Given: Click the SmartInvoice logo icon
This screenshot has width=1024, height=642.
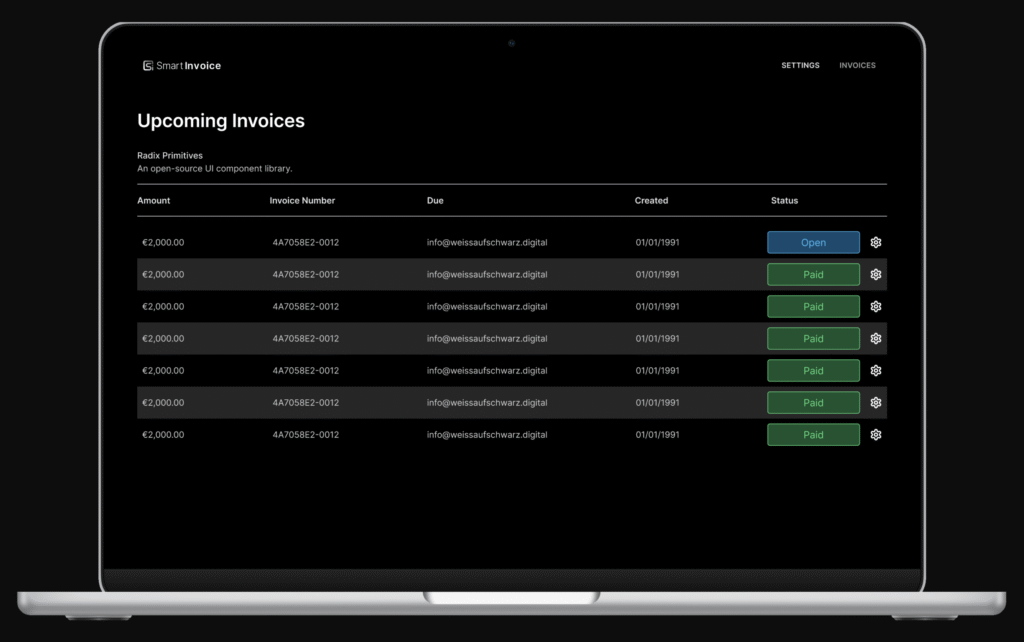Looking at the screenshot, I should tap(148, 66).
